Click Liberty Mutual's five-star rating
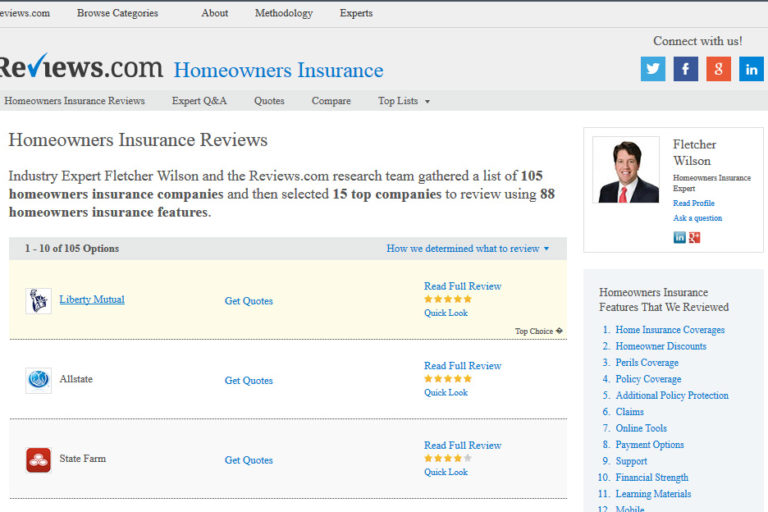This screenshot has width=768, height=512. tap(448, 299)
